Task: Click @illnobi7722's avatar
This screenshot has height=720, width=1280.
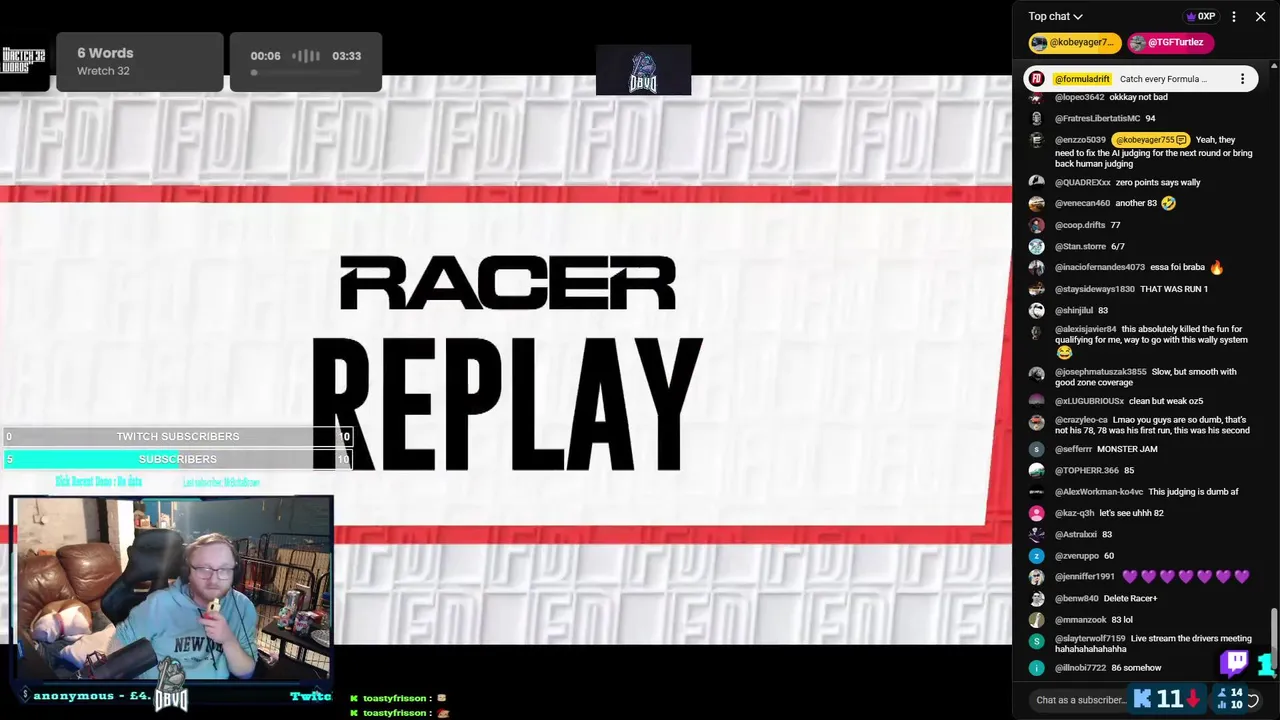Action: 1037,668
